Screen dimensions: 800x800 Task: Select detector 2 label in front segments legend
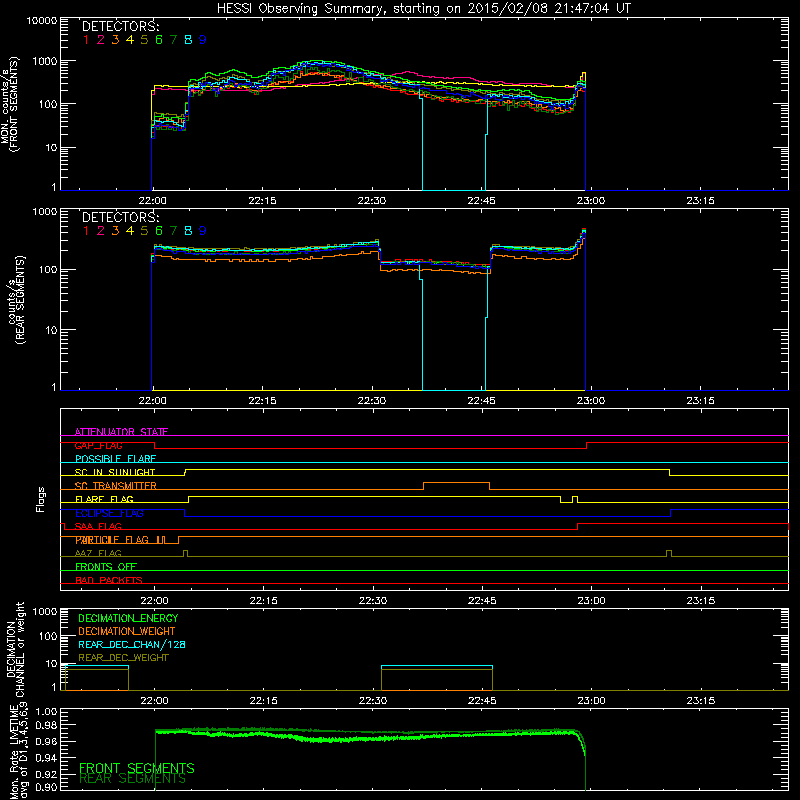pyautogui.click(x=101, y=40)
